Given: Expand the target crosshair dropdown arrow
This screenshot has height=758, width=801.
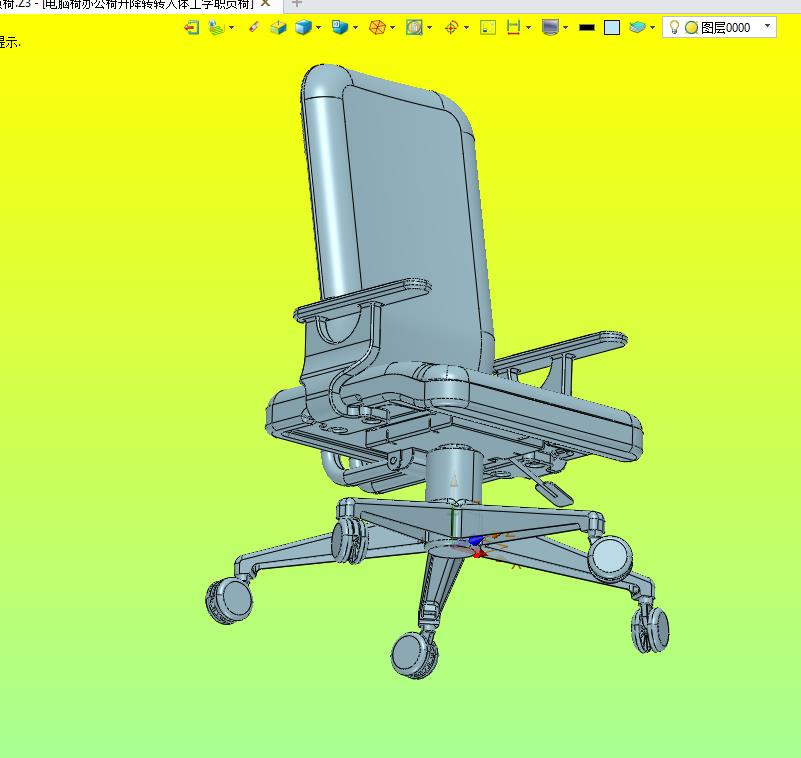Looking at the screenshot, I should tap(466, 28).
